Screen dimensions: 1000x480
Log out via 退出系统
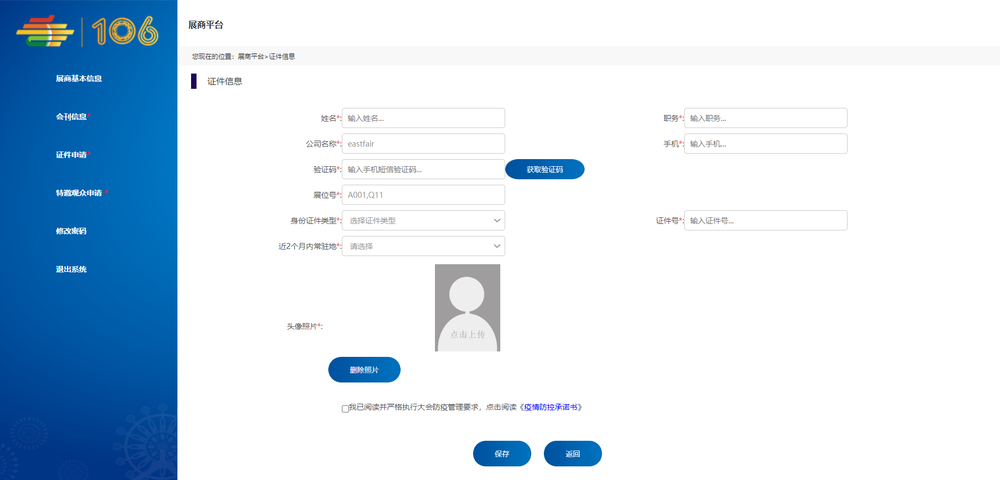click(71, 269)
